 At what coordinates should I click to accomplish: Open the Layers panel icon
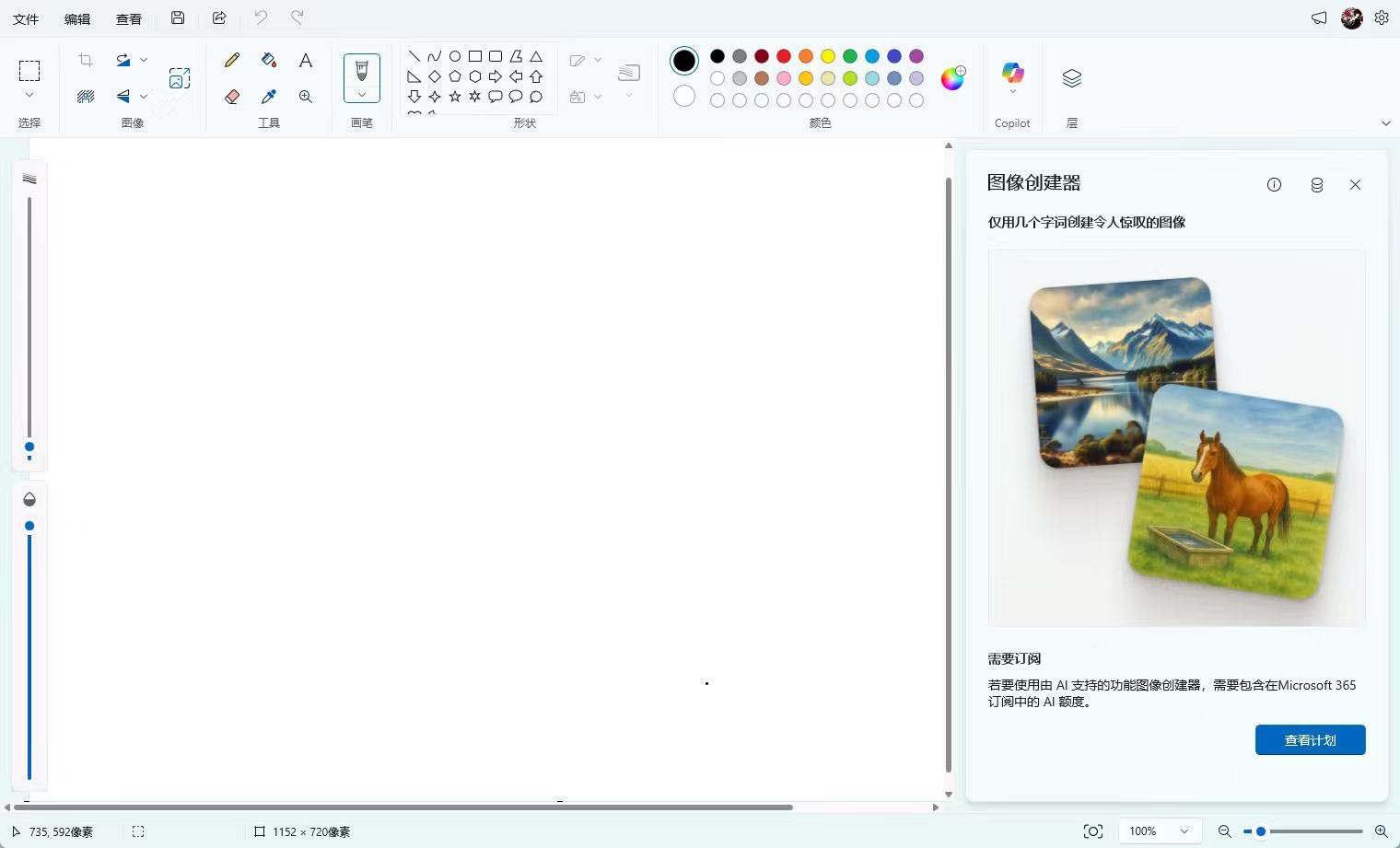(1072, 78)
